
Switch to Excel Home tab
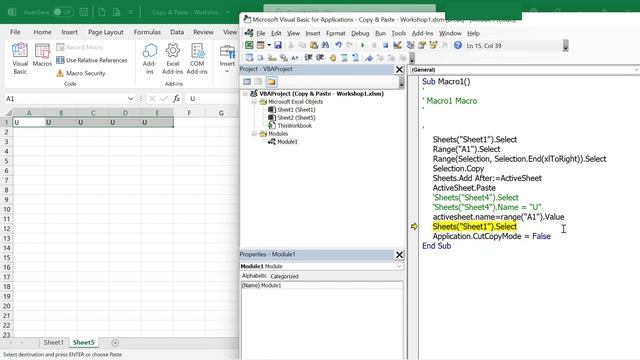coord(42,32)
